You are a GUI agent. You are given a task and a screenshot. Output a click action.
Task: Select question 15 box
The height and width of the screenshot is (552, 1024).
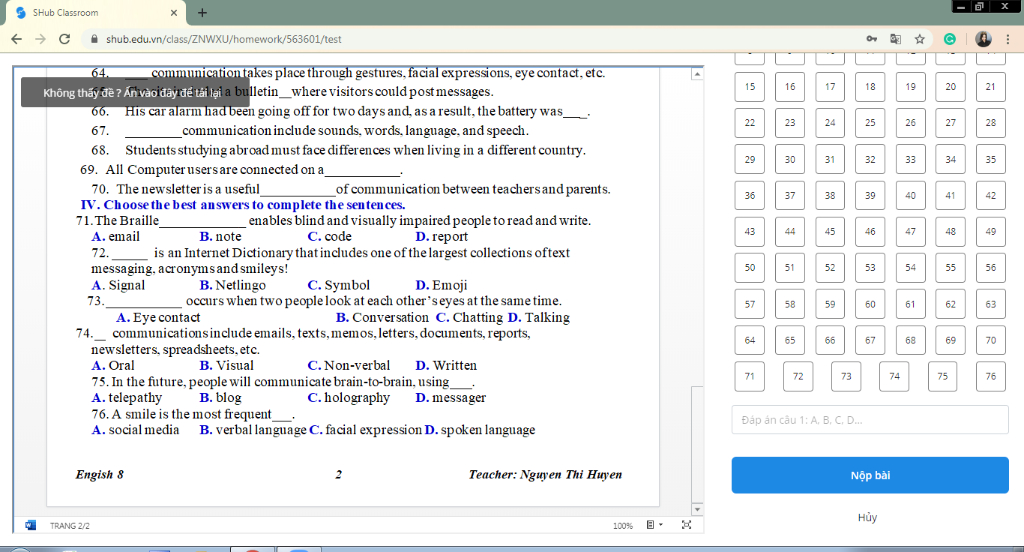pyautogui.click(x=750, y=87)
